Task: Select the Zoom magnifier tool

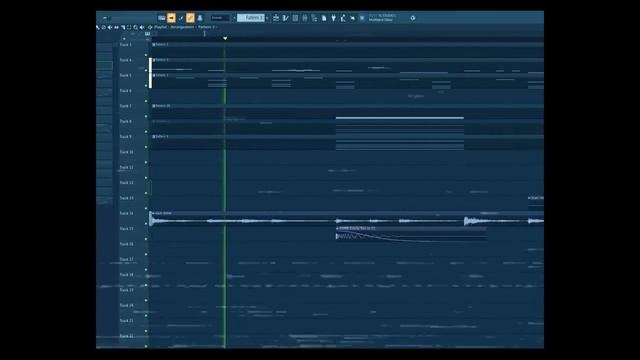Action: tap(136, 27)
